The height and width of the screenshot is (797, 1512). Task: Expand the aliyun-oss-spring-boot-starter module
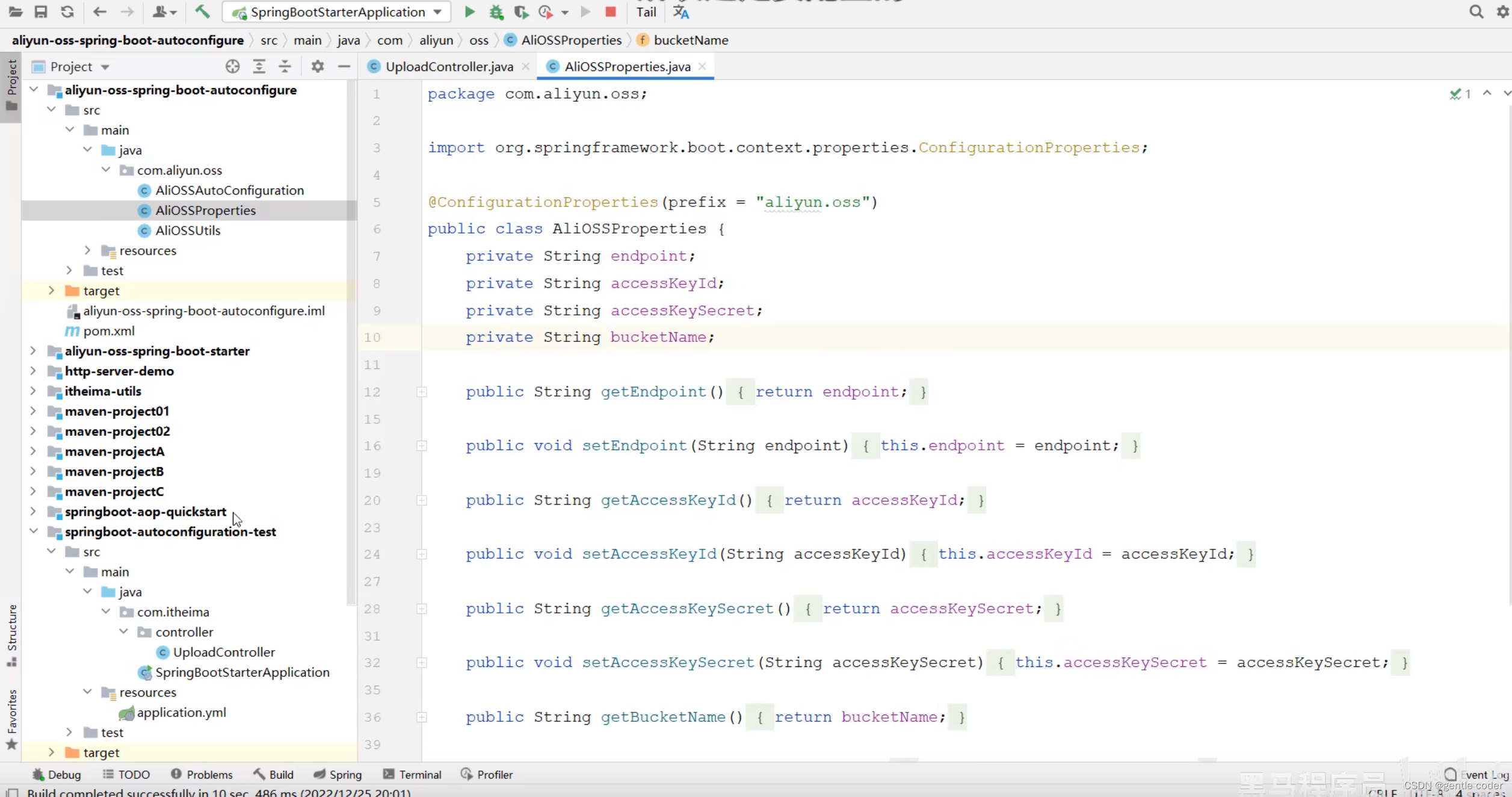pos(33,350)
